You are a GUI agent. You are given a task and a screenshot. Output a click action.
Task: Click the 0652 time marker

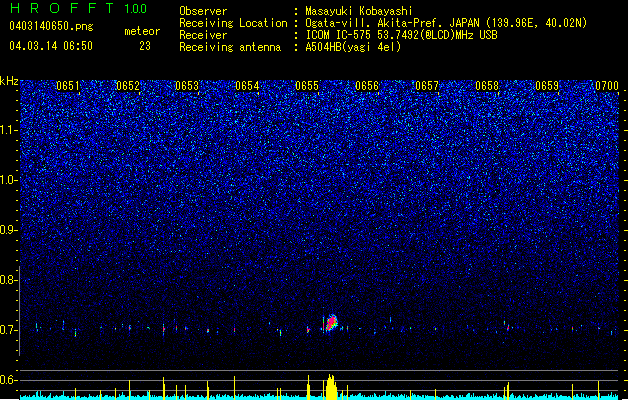[x=128, y=86]
